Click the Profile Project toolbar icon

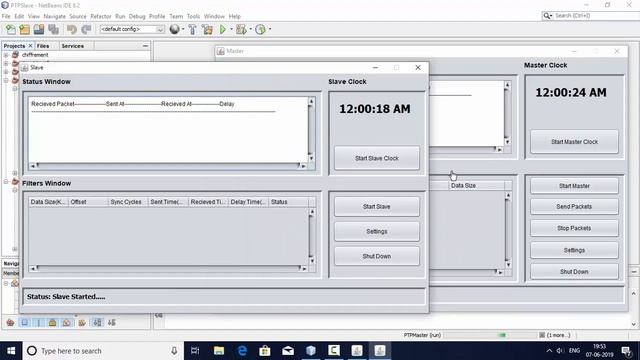260,29
